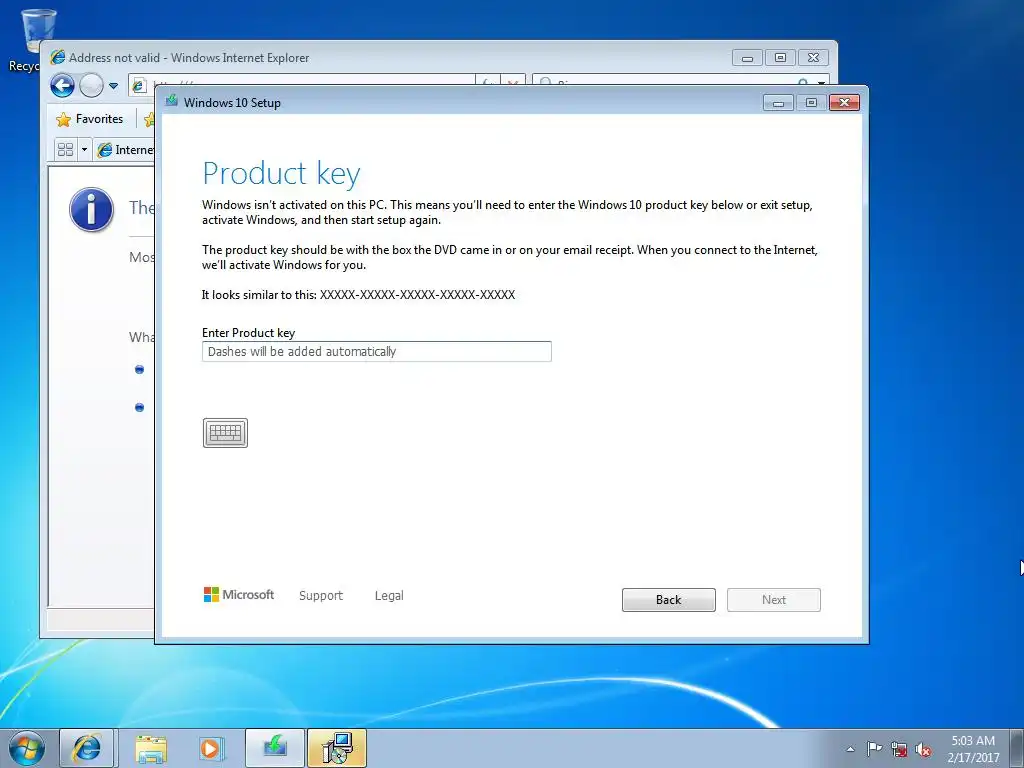Click the muted volume tray icon

pyautogui.click(x=923, y=749)
